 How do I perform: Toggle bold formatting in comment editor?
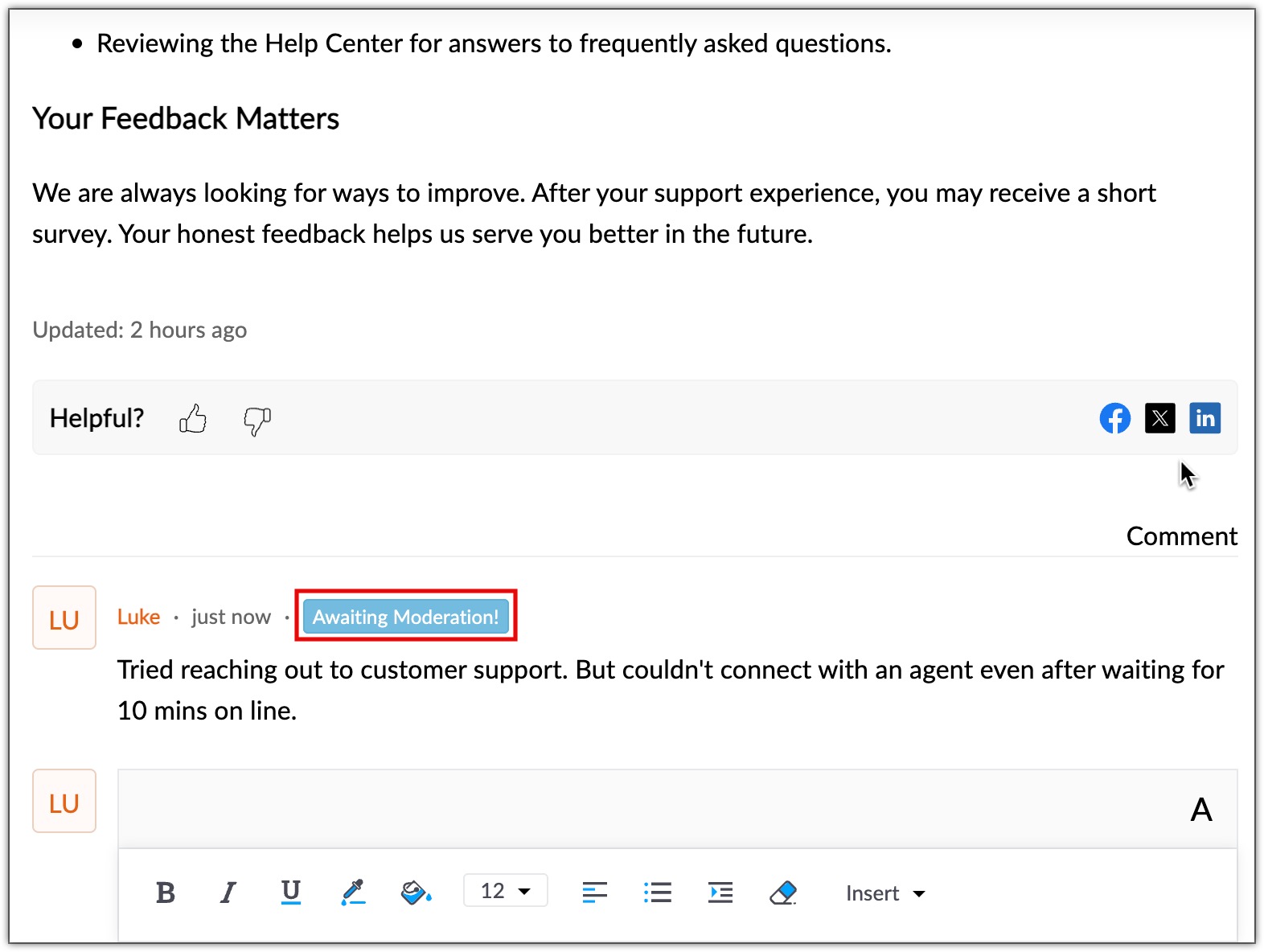click(x=166, y=892)
